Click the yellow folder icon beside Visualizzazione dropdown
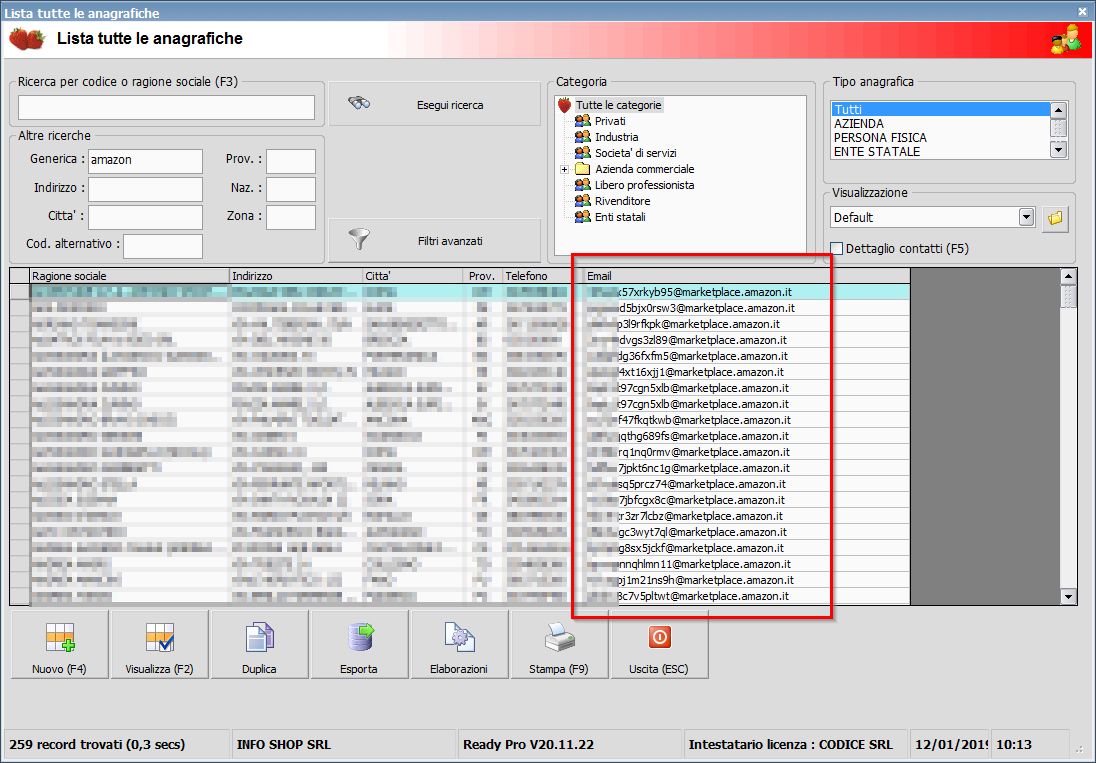The width and height of the screenshot is (1096, 763). click(x=1055, y=218)
